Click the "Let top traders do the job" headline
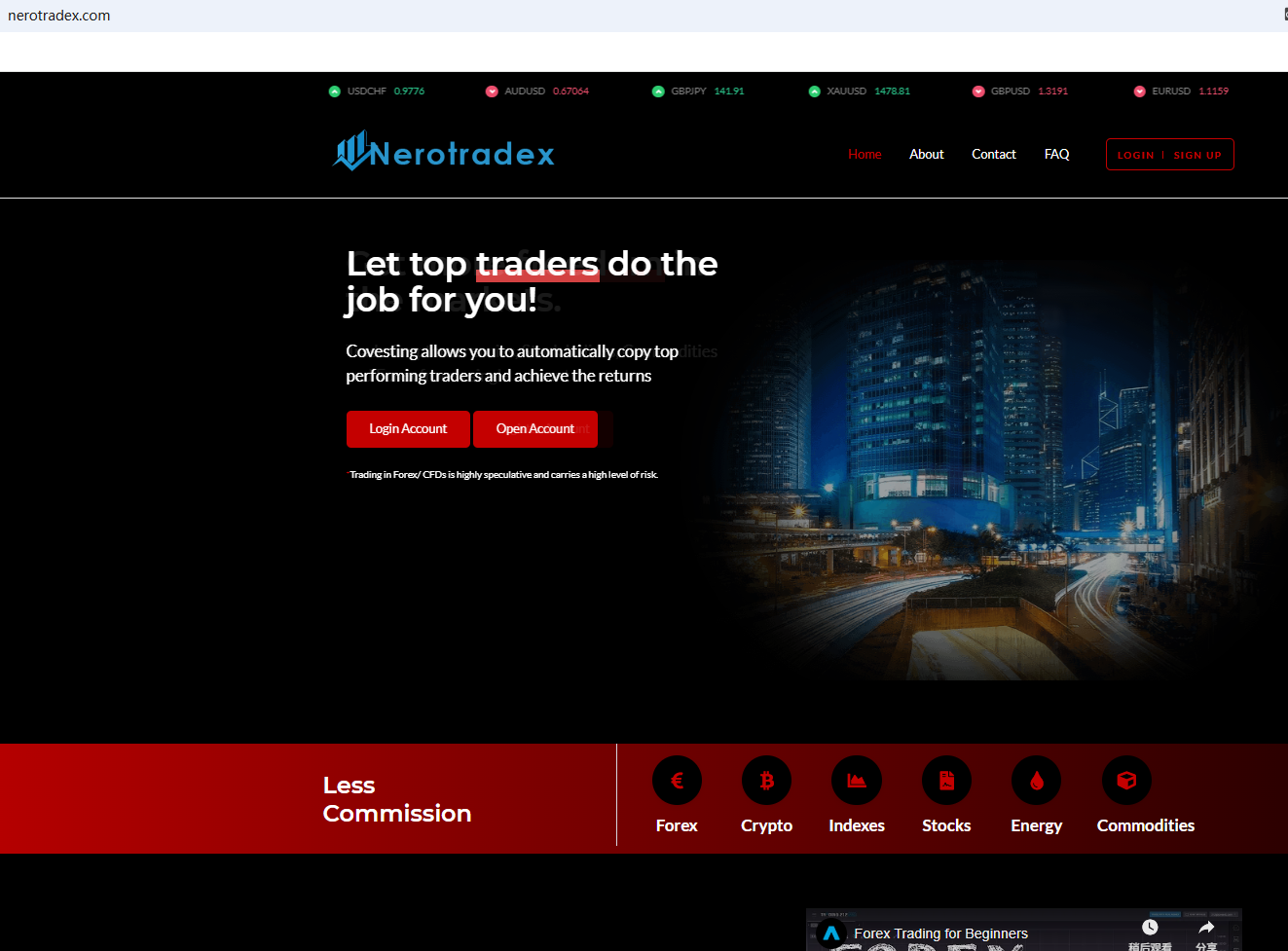This screenshot has width=1288, height=951. point(532,281)
